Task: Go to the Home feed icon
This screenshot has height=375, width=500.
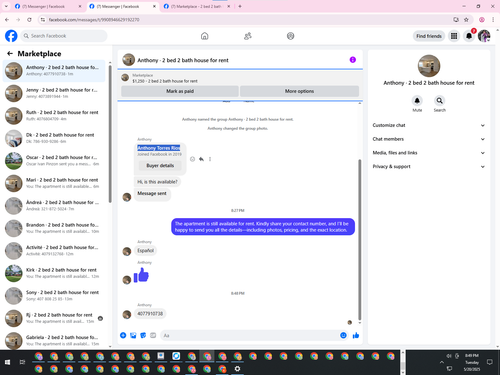Action: (x=205, y=36)
